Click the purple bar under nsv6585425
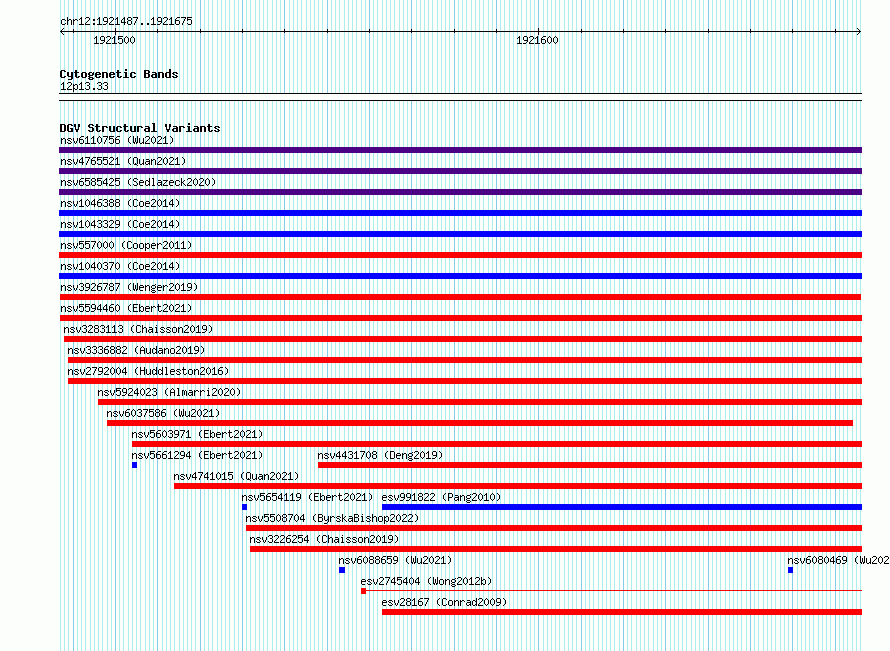890x651 pixels. tap(460, 192)
